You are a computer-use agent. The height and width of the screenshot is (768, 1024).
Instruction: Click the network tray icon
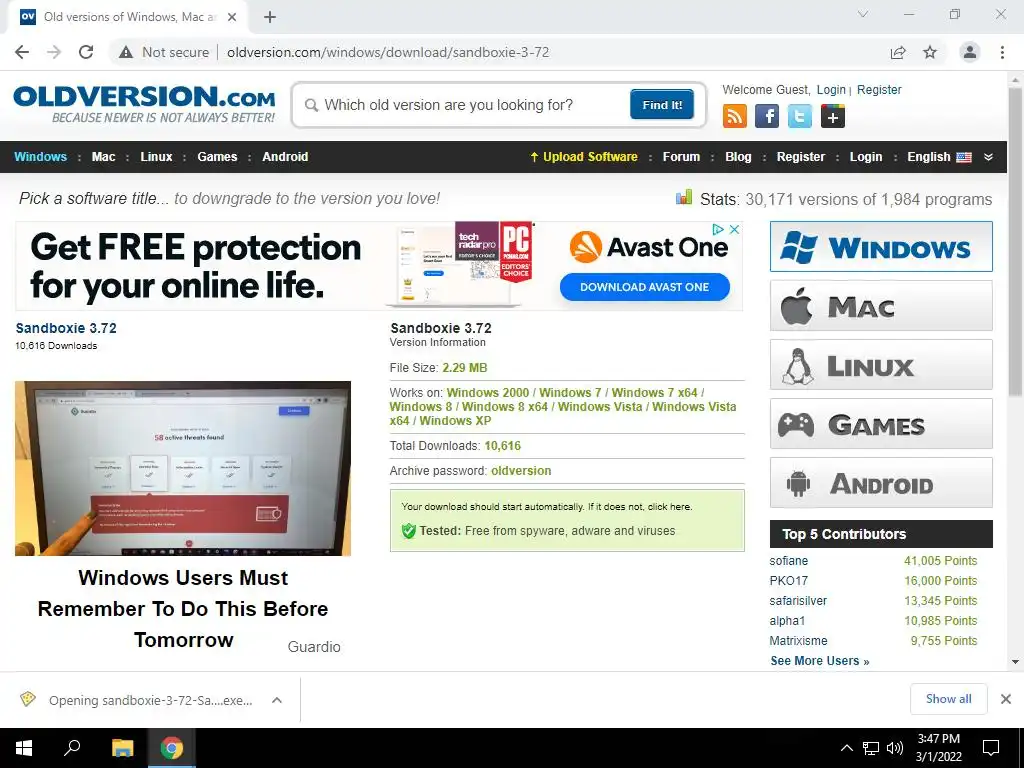(x=871, y=748)
